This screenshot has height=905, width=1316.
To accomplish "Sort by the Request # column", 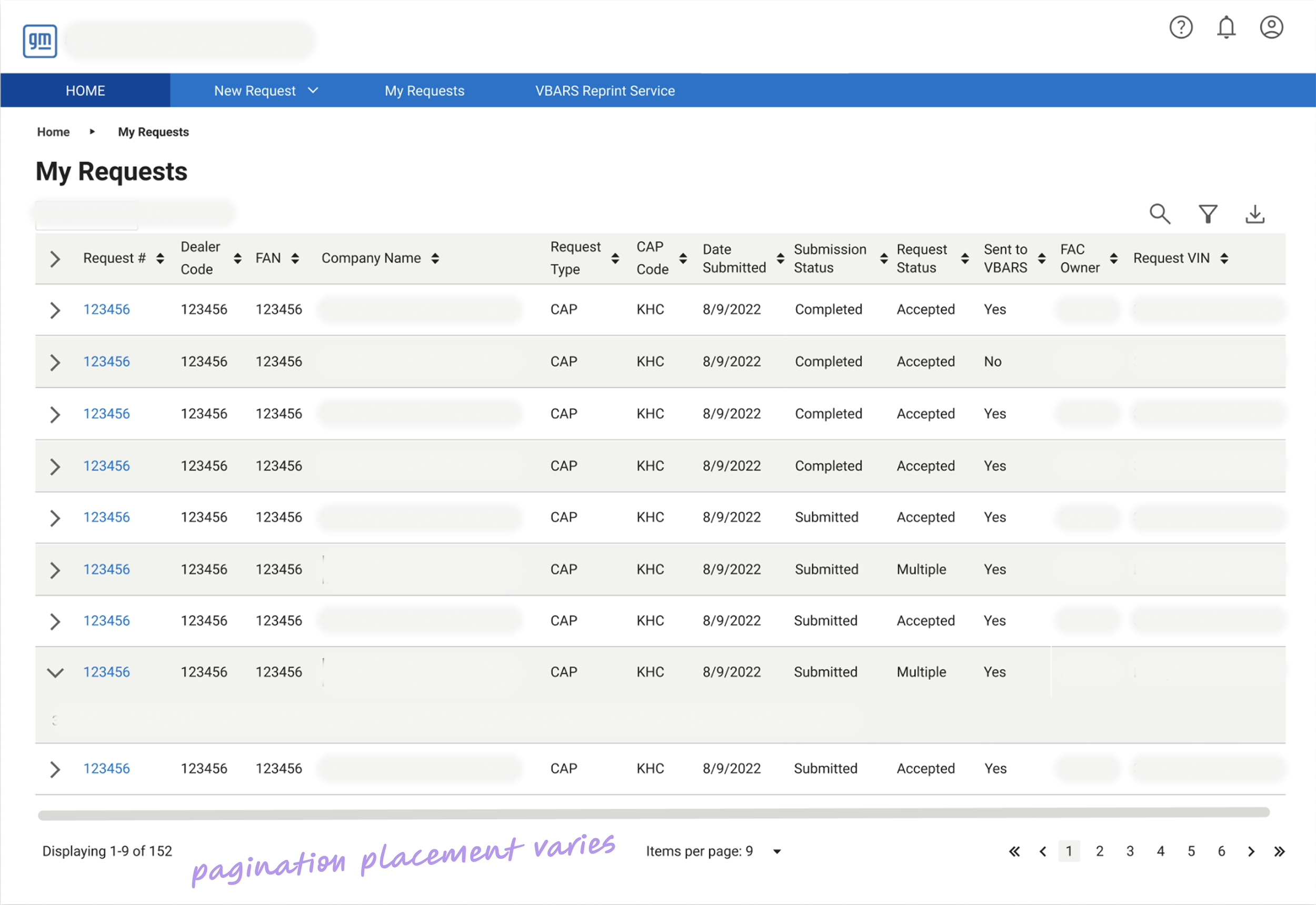I will 161,258.
